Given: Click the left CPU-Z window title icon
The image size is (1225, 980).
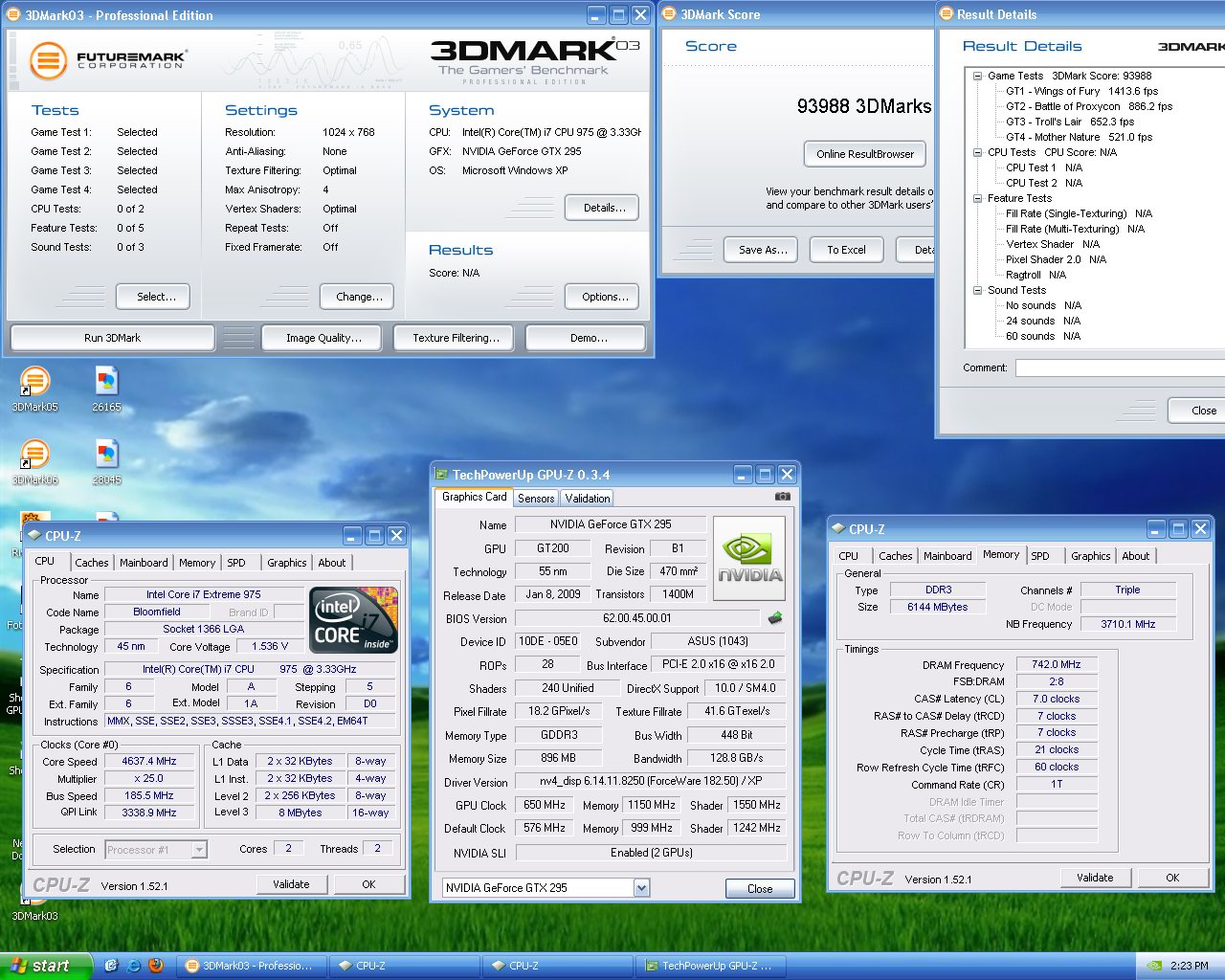Looking at the screenshot, I should (x=34, y=536).
